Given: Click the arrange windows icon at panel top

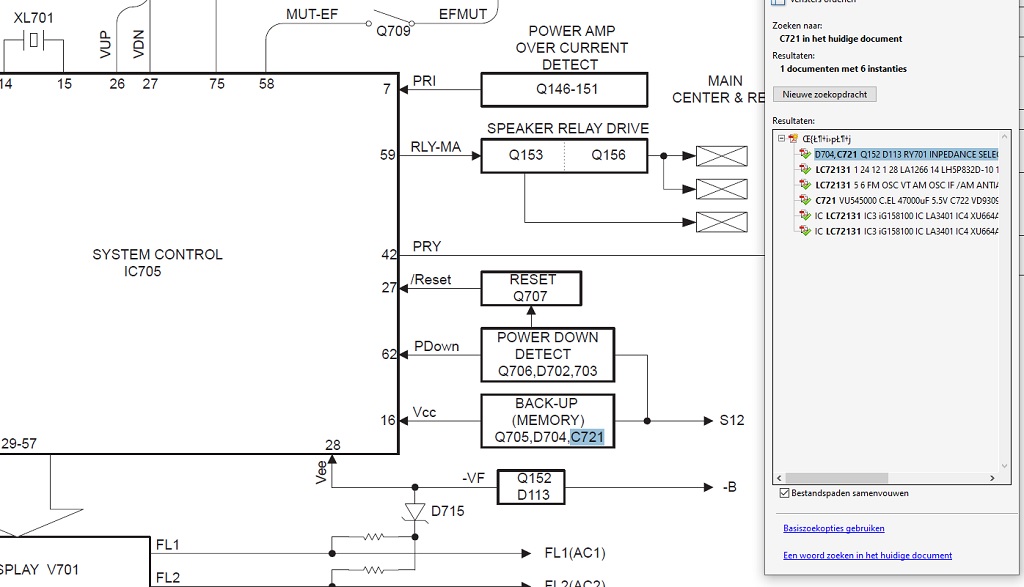Looking at the screenshot, I should [x=778, y=2].
